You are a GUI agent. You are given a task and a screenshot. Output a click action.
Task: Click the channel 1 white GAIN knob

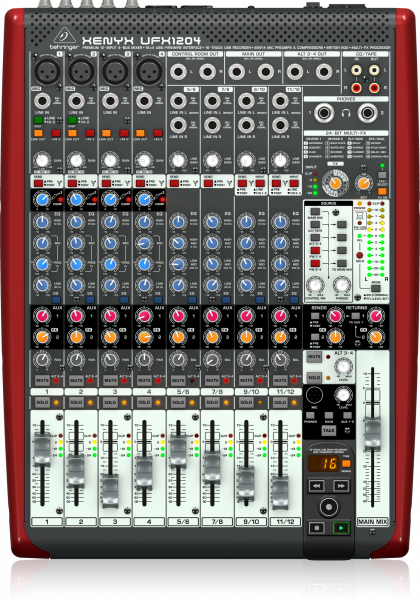click(42, 160)
